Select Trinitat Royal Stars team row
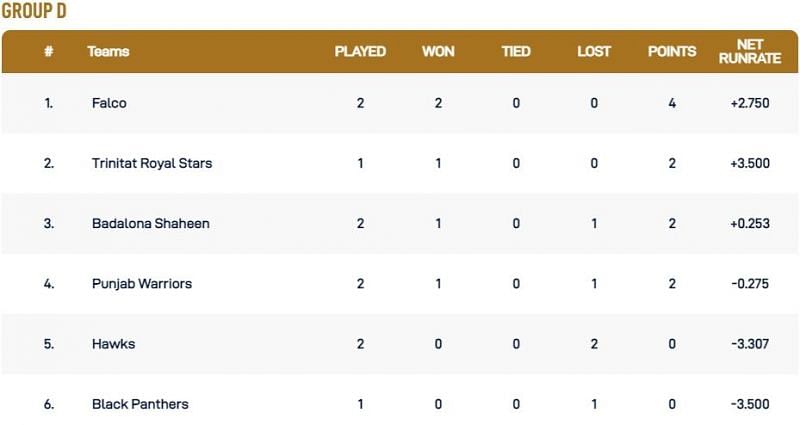 point(151,163)
